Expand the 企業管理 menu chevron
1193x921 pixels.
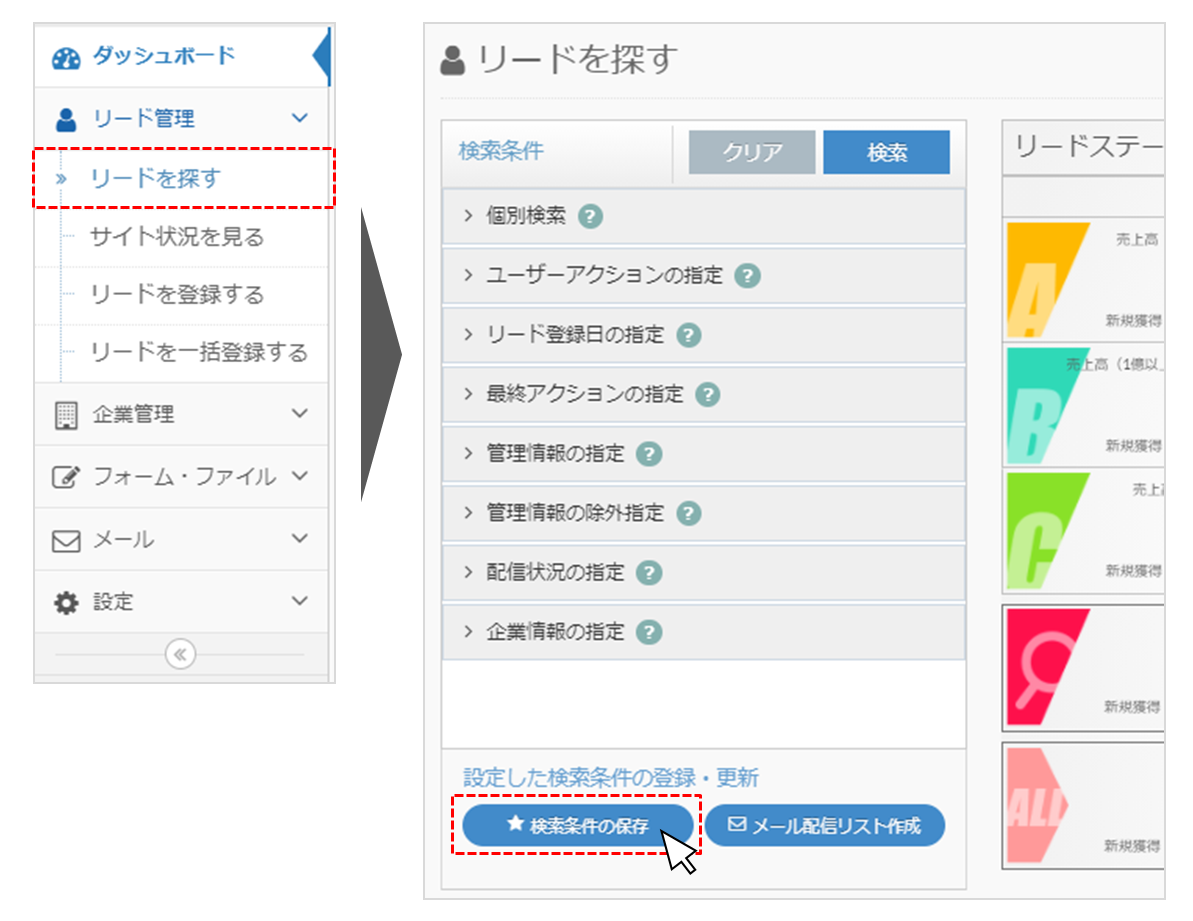point(300,414)
